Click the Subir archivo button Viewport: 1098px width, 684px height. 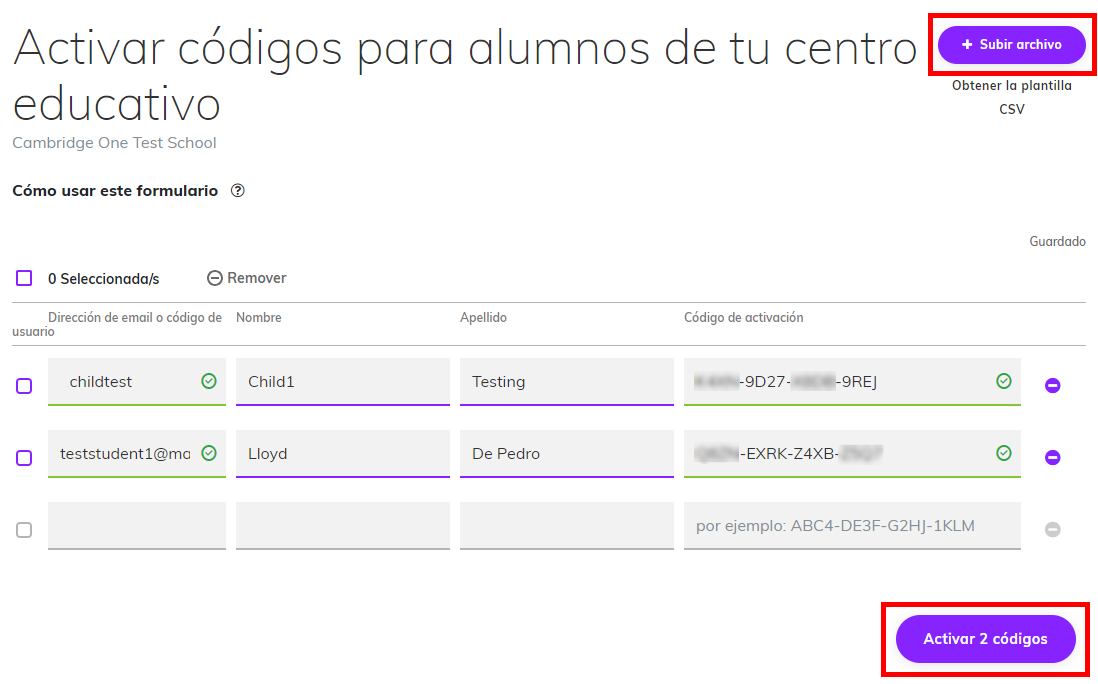pyautogui.click(x=1012, y=45)
